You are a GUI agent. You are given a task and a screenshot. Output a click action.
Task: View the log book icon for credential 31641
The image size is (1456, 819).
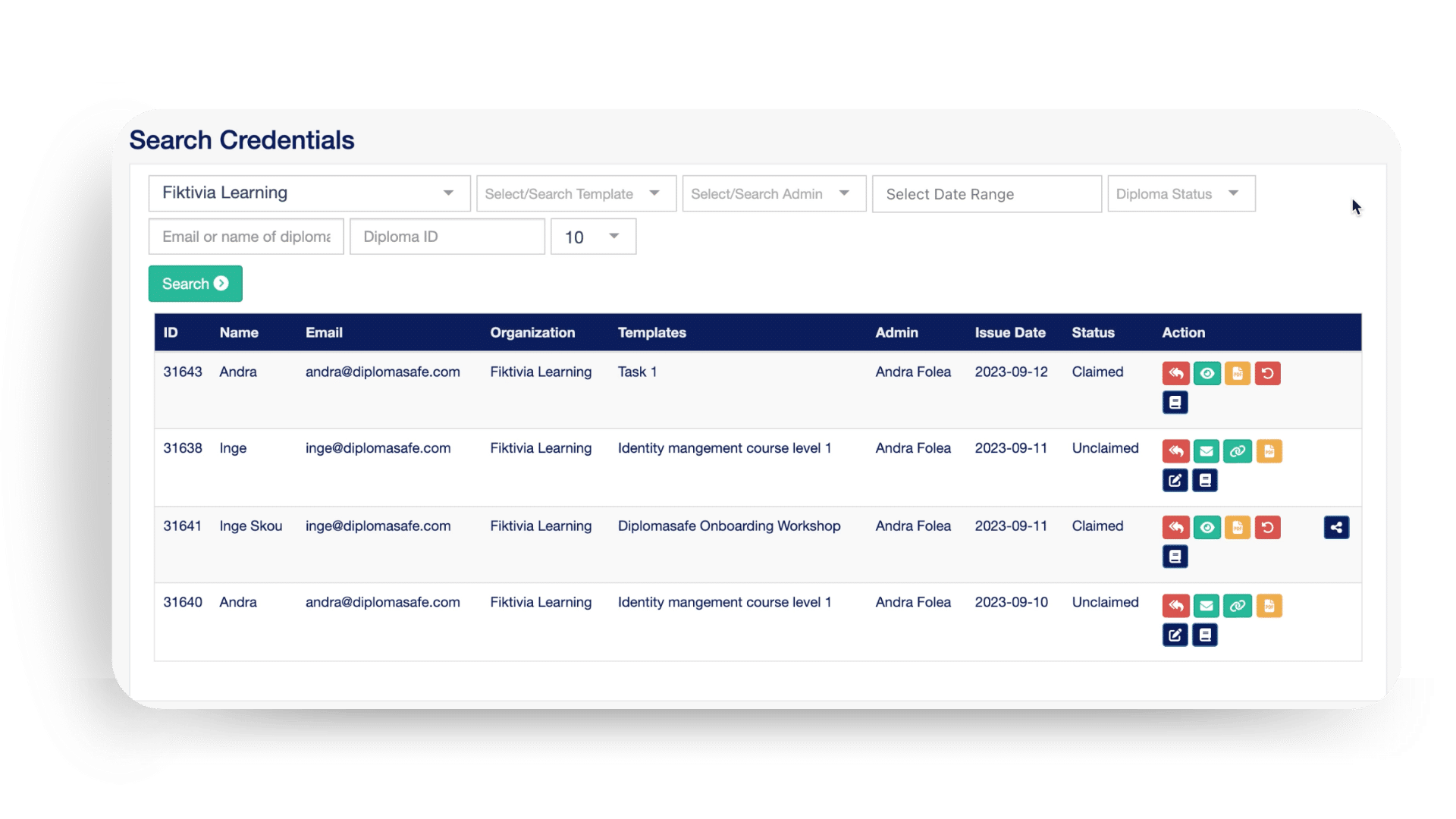1175,556
